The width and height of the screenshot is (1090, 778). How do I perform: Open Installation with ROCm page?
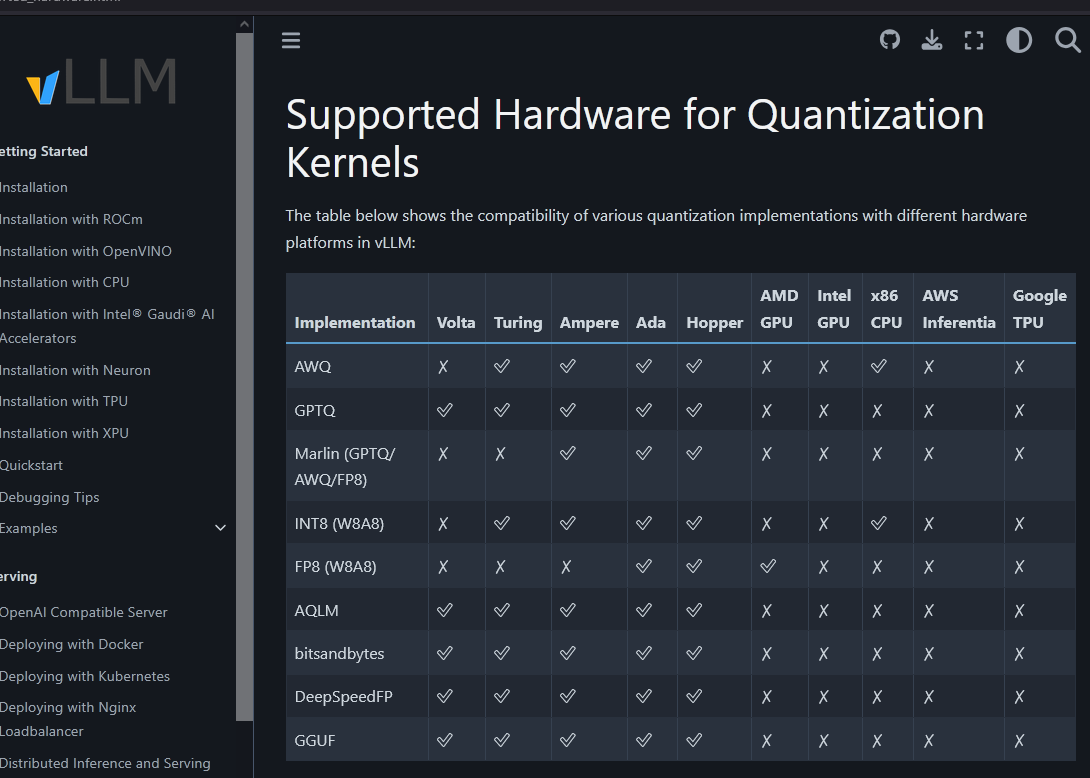coord(71,219)
